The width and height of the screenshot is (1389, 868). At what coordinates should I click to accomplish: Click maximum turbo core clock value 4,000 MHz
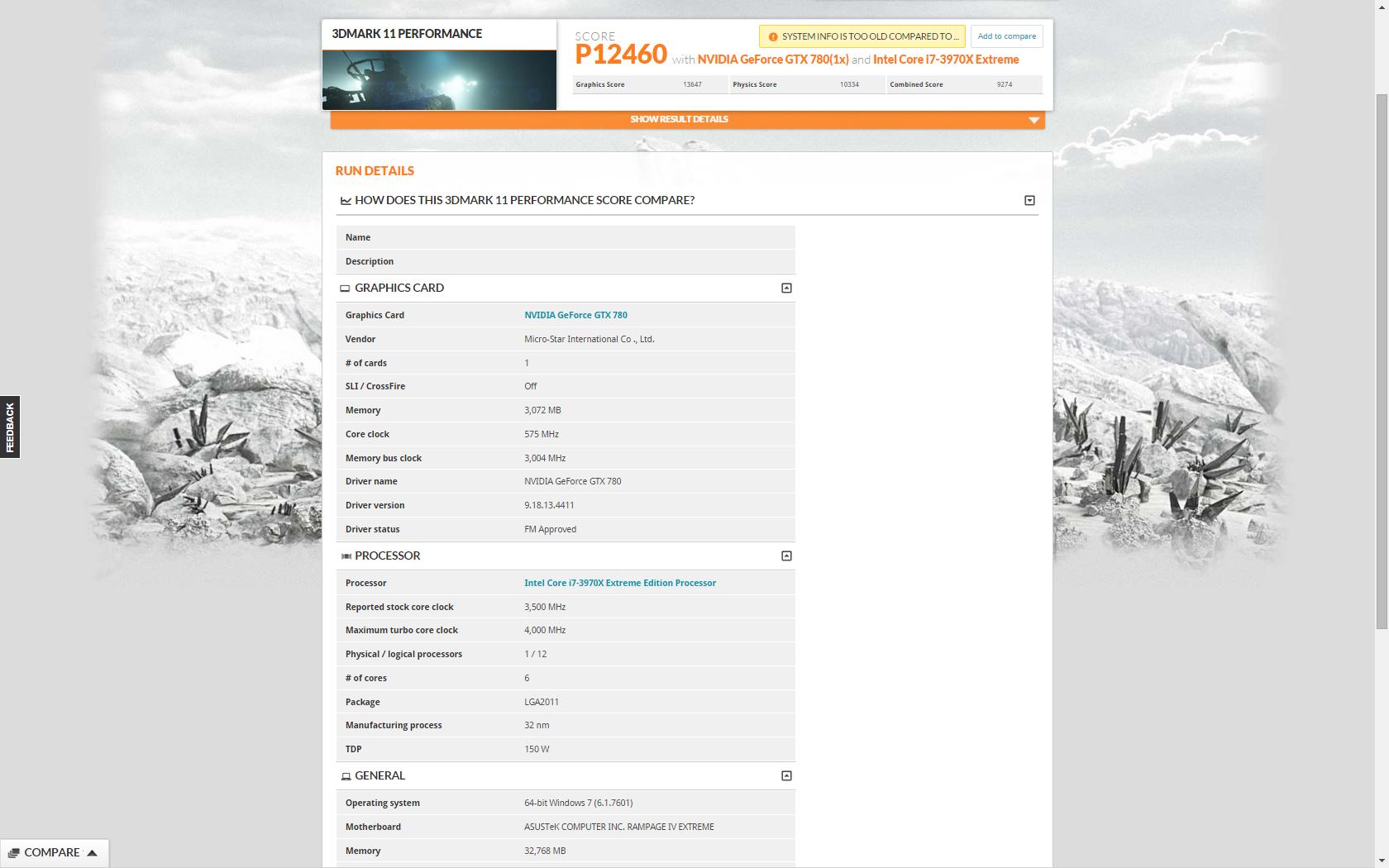545,630
